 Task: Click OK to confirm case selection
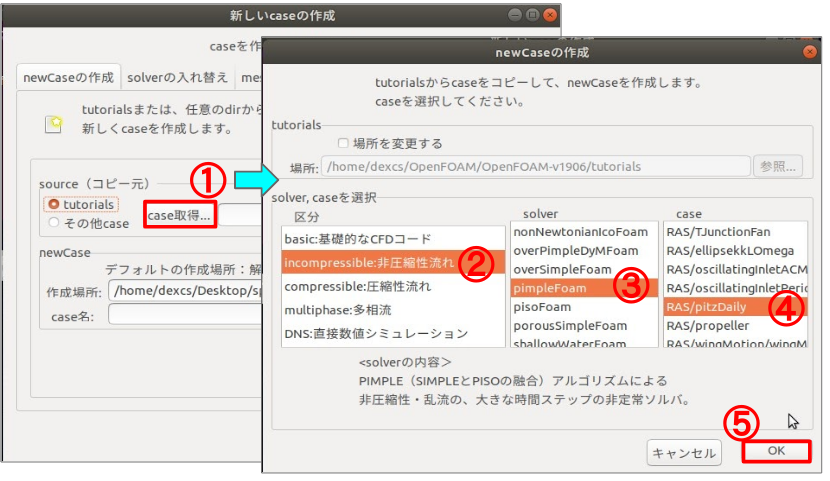[776, 451]
